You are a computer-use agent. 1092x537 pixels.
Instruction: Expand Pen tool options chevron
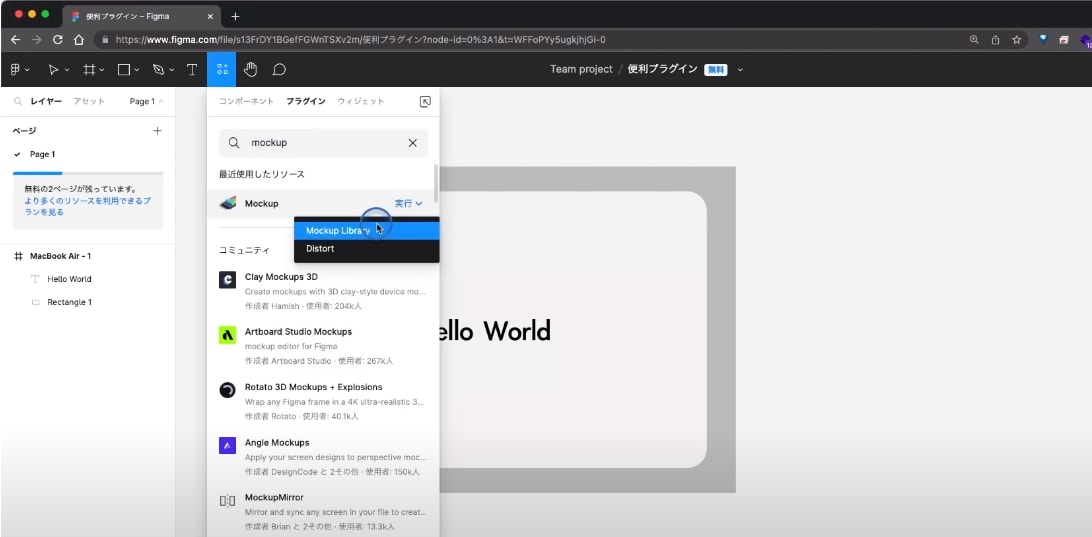pos(171,70)
